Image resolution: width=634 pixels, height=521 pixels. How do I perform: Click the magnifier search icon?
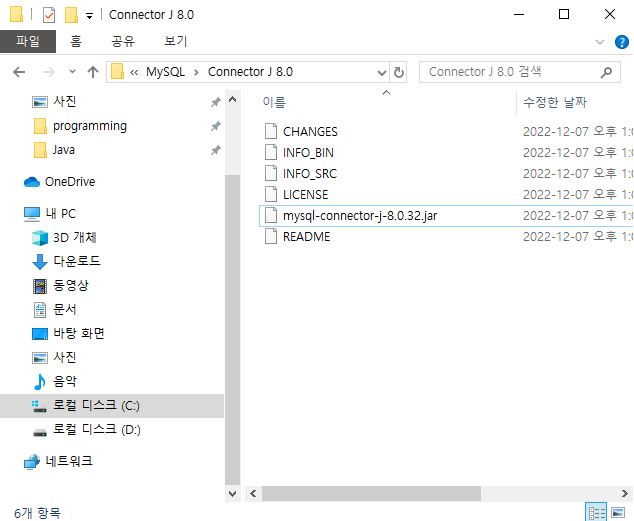click(606, 72)
